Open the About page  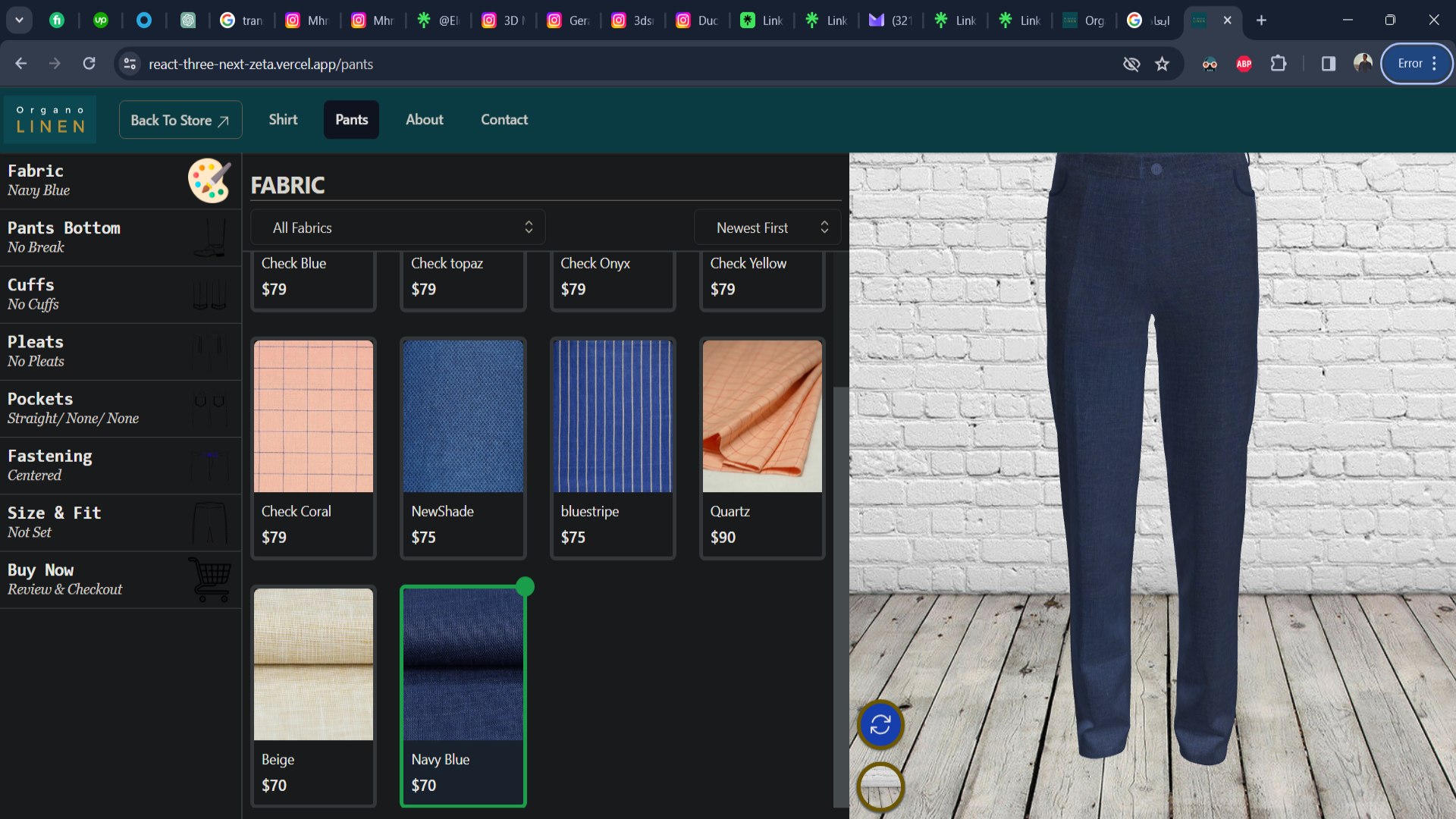[424, 120]
